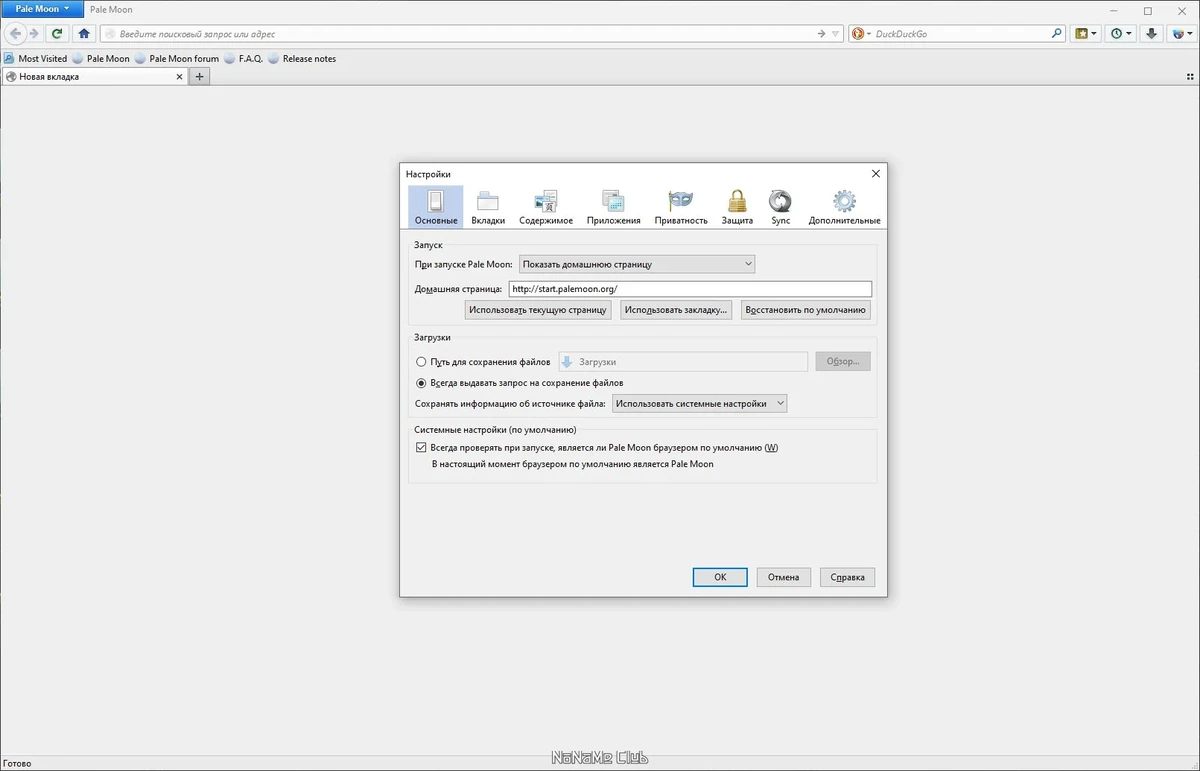Switch to the Защита padlock panel
The image size is (1200, 771).
[x=737, y=207]
